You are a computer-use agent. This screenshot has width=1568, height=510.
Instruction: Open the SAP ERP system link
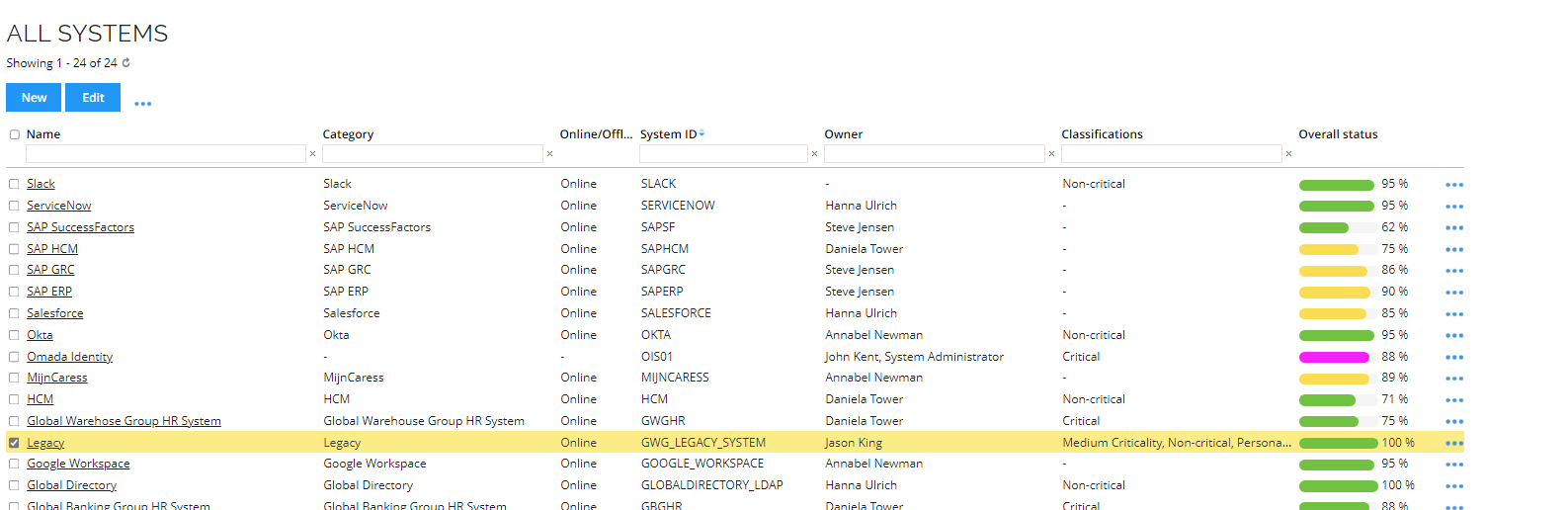click(x=49, y=292)
